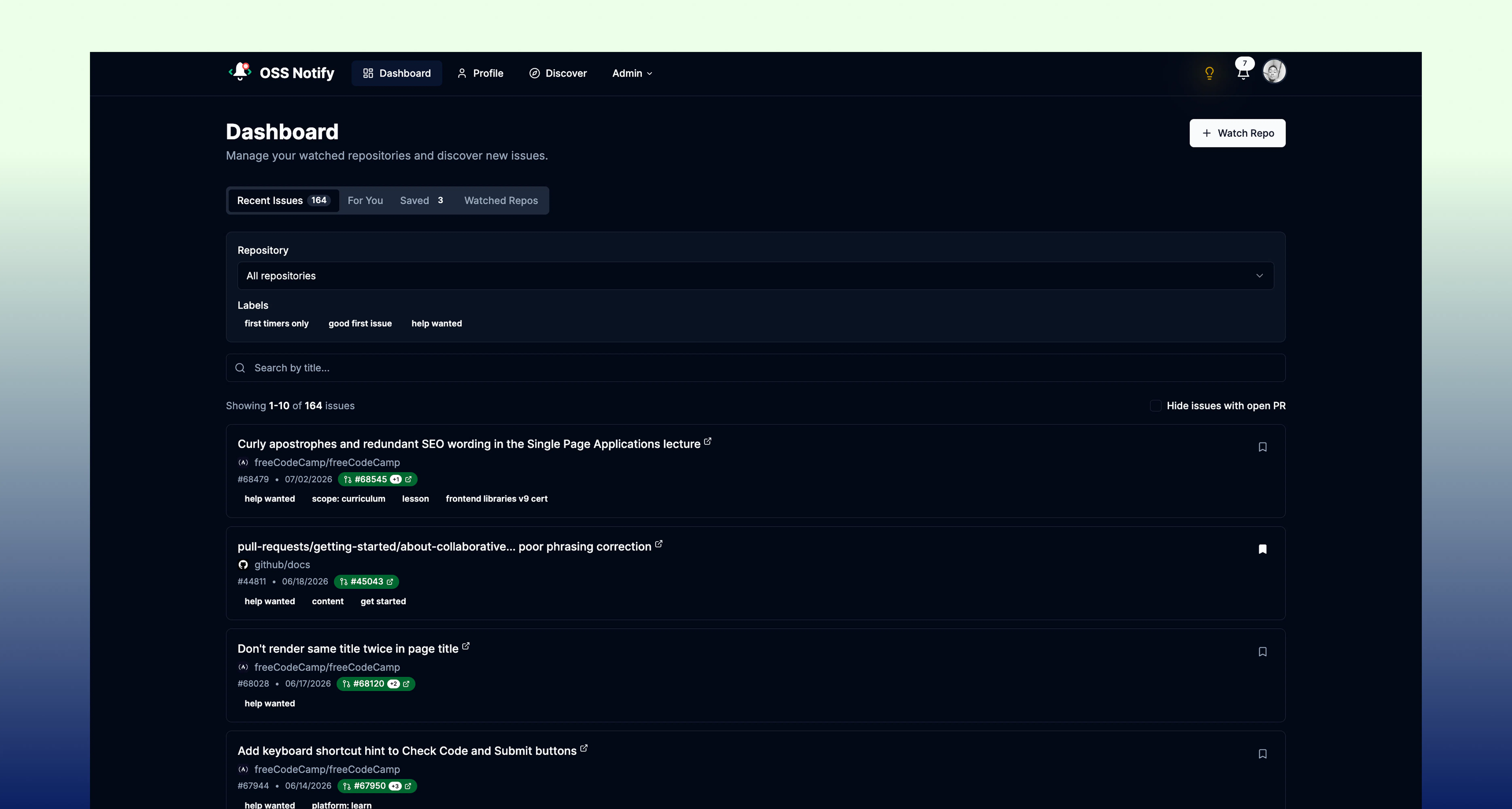Screen dimensions: 1512x809
Task: Click the Watch Repo button
Action: tap(1237, 133)
